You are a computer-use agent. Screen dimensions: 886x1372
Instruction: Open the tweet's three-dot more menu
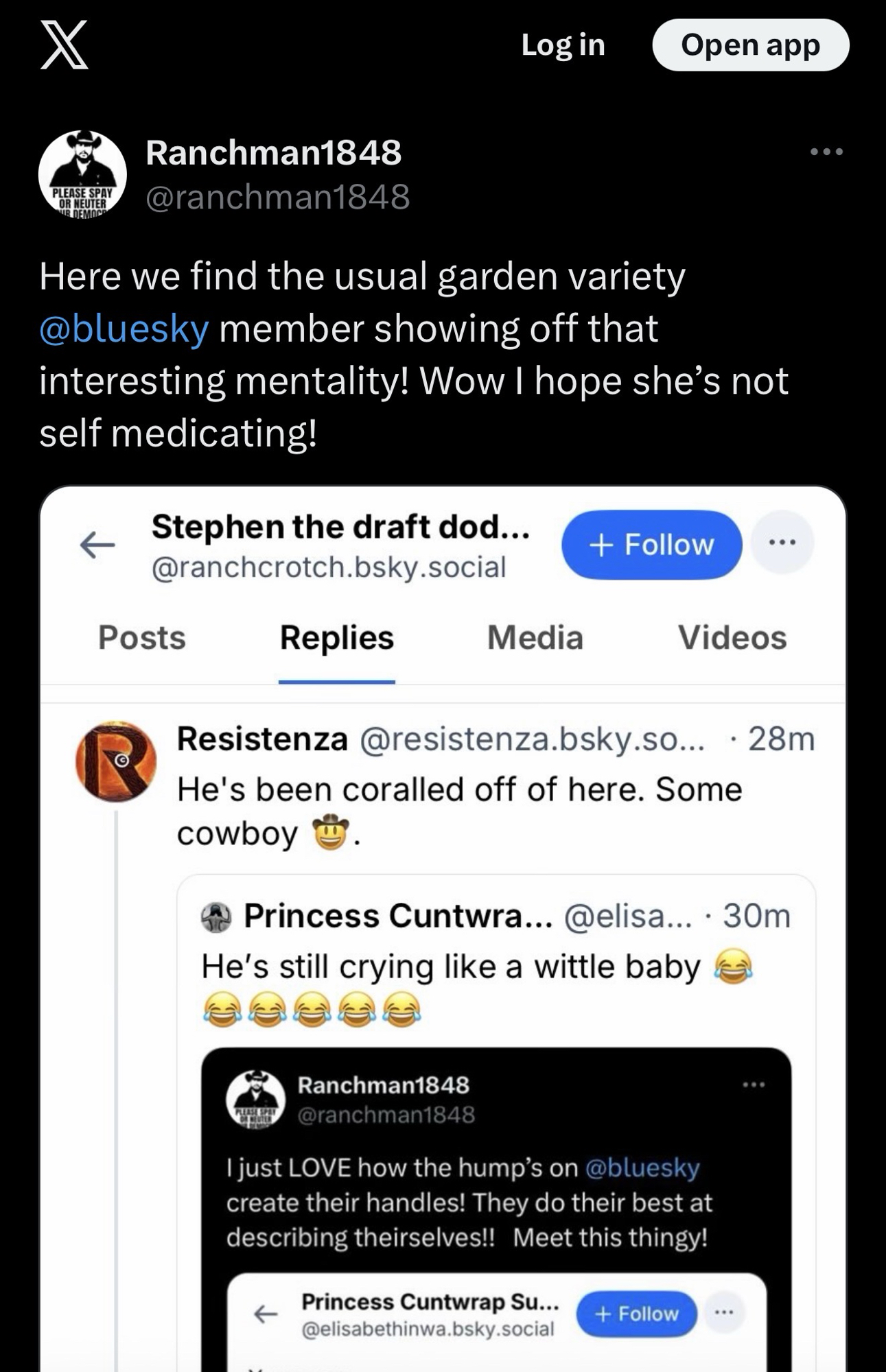826,152
